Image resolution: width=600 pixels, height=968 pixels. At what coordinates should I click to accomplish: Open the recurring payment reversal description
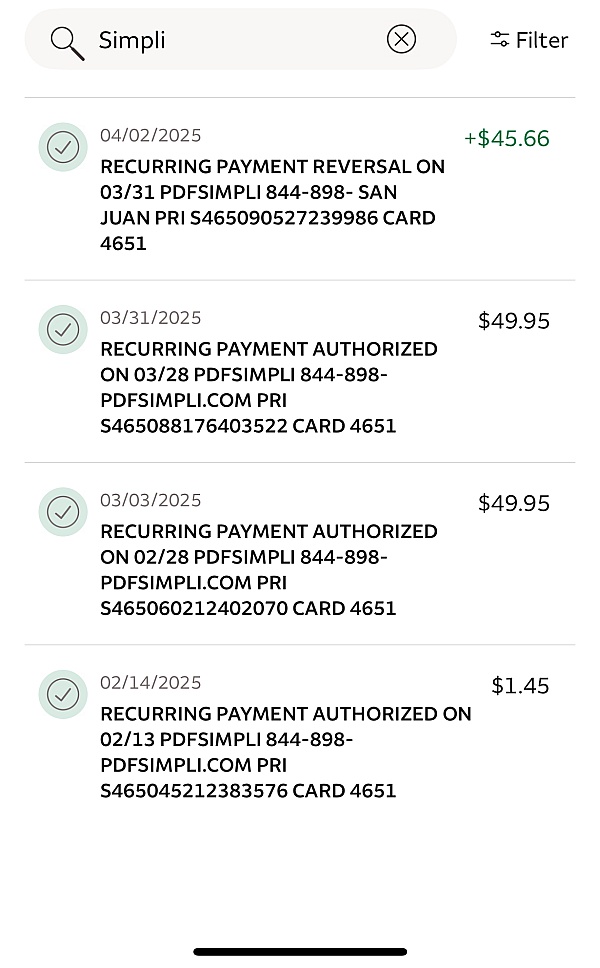(x=272, y=204)
